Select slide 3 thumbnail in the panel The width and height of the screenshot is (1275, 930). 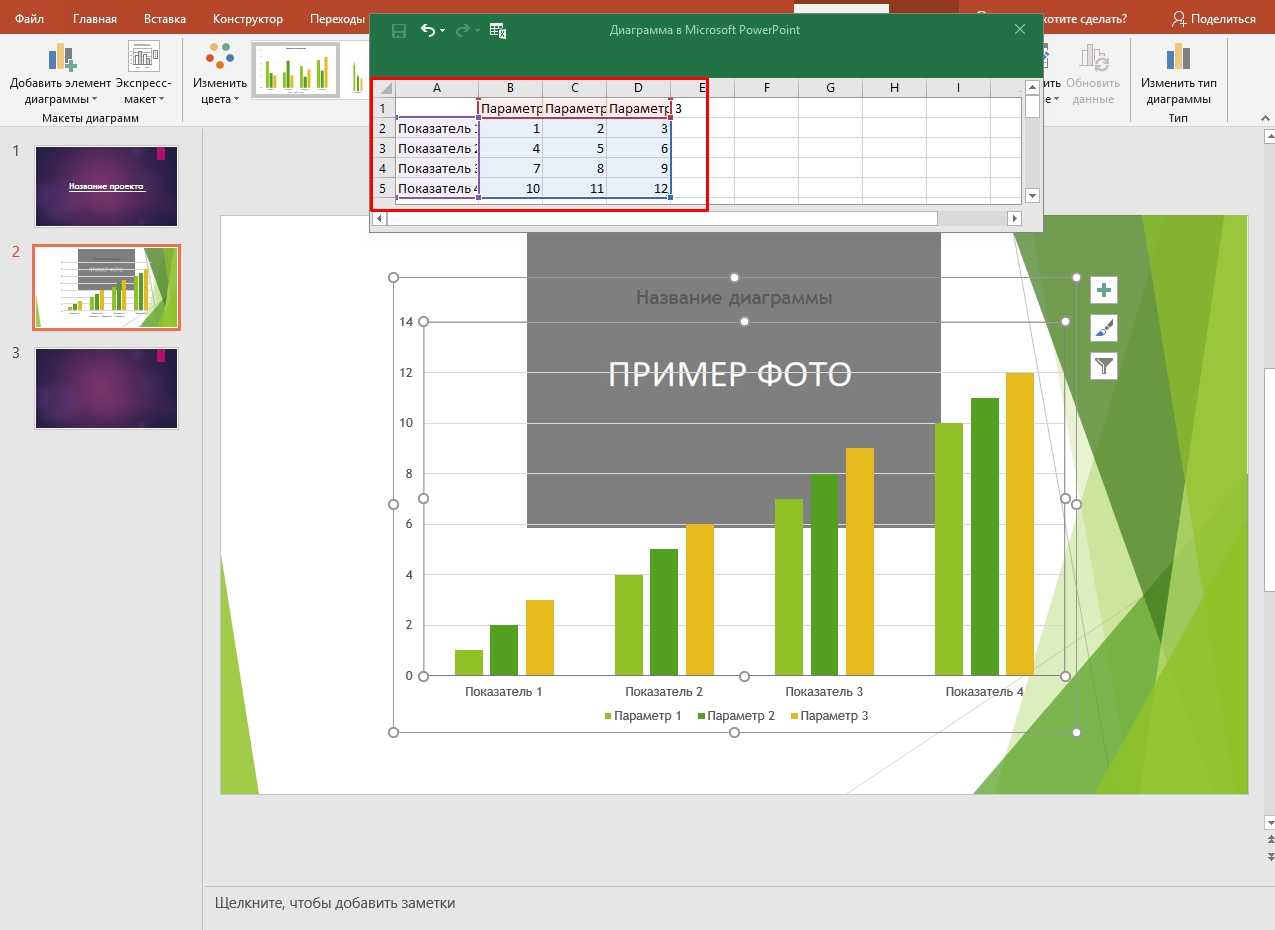tap(106, 388)
